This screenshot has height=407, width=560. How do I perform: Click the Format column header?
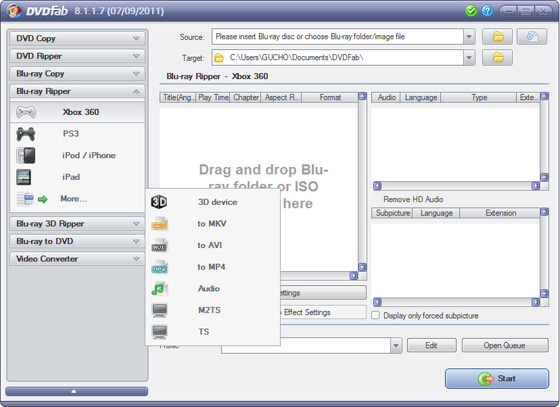(x=330, y=97)
